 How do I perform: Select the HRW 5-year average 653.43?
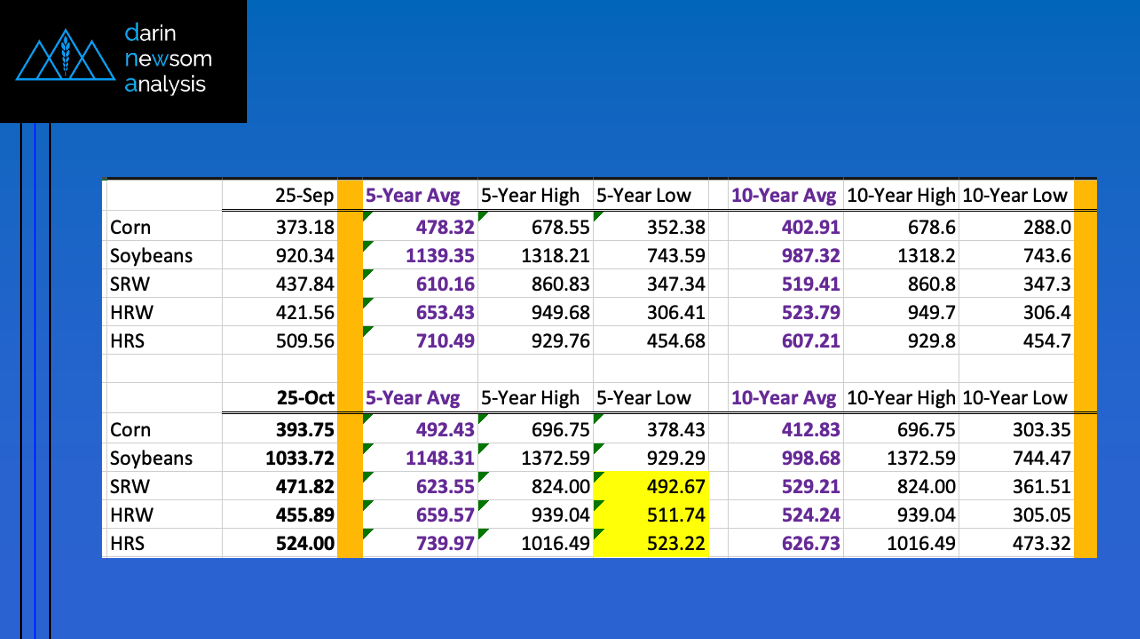pyautogui.click(x=419, y=313)
